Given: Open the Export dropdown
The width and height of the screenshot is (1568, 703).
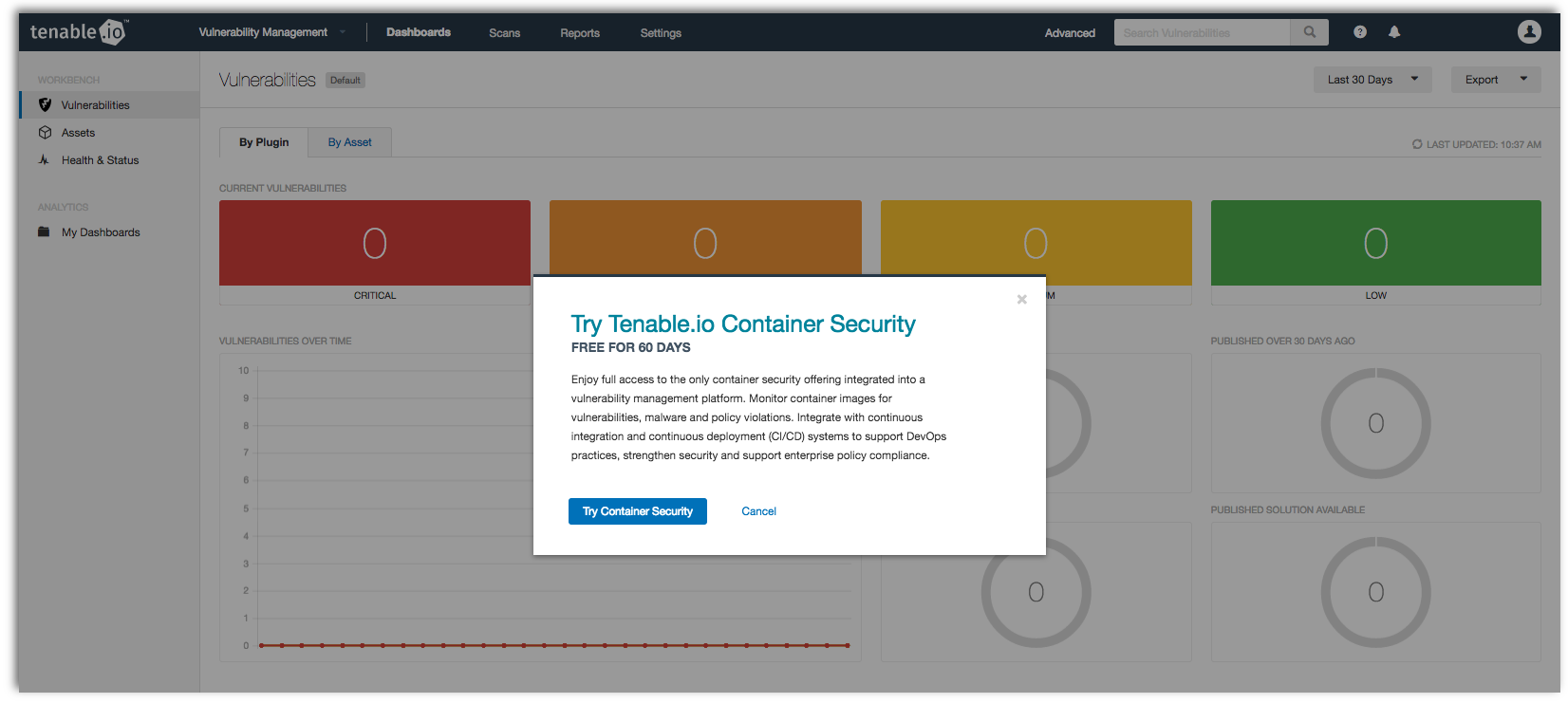Looking at the screenshot, I should point(1496,80).
